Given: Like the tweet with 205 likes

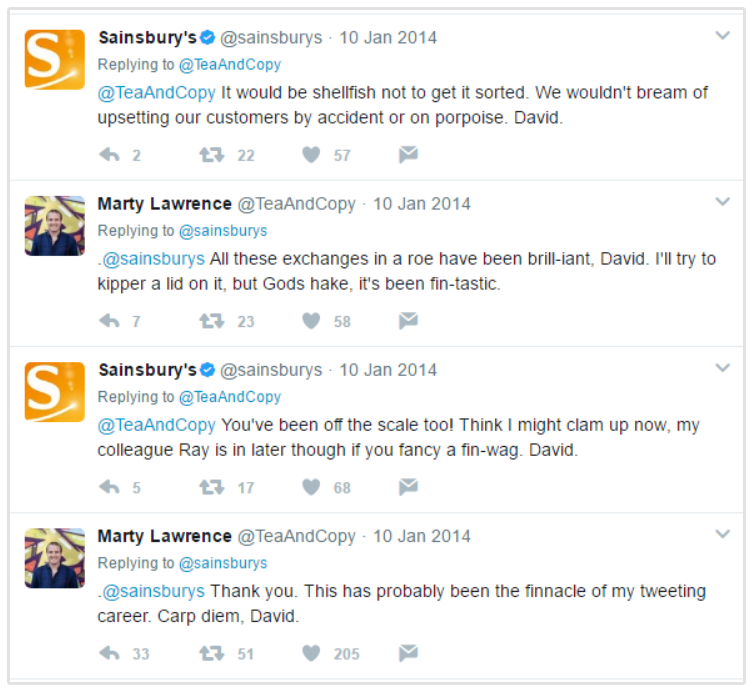Looking at the screenshot, I should point(311,653).
